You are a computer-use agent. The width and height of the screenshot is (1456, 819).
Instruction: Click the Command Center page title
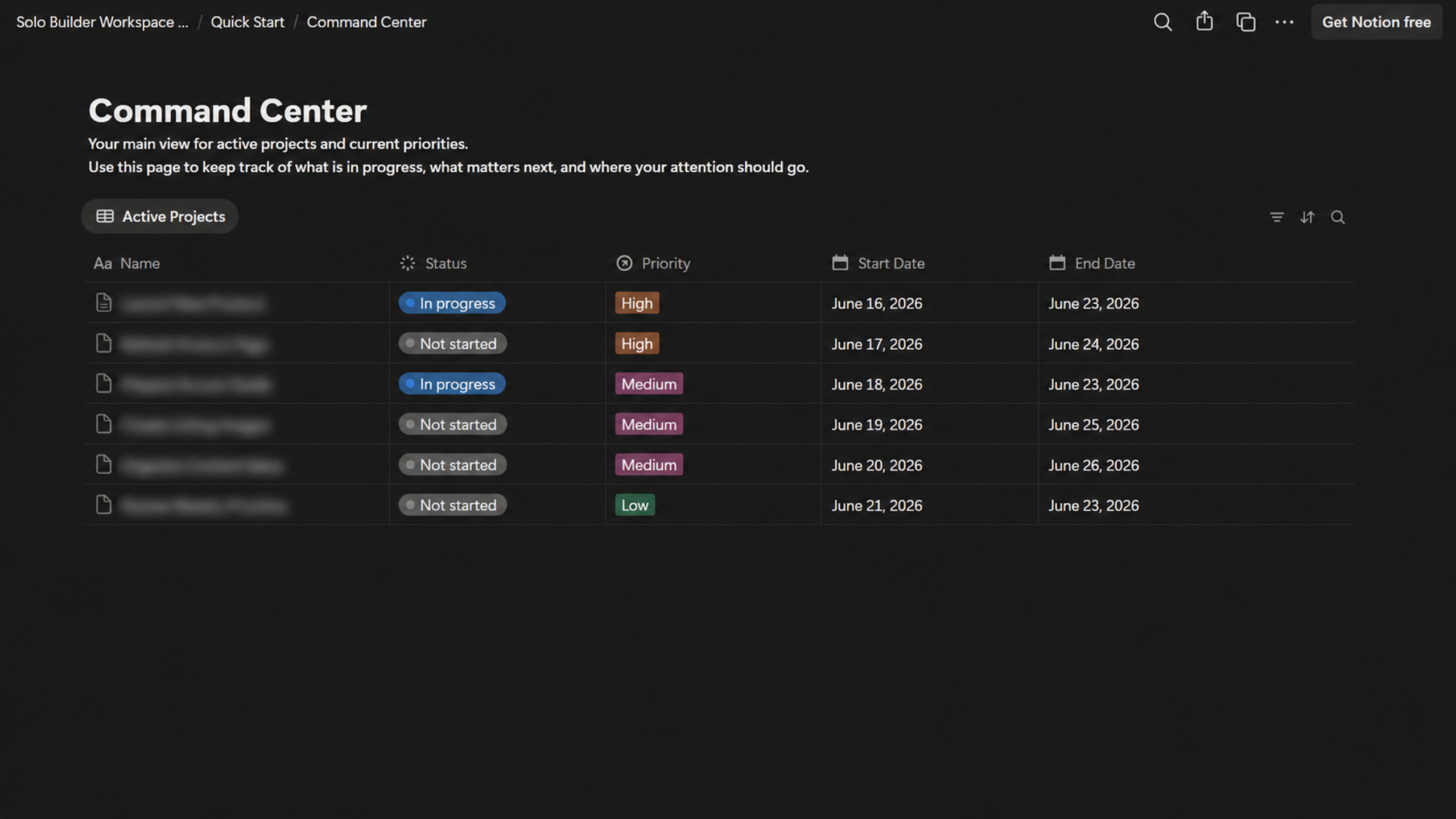point(228,110)
